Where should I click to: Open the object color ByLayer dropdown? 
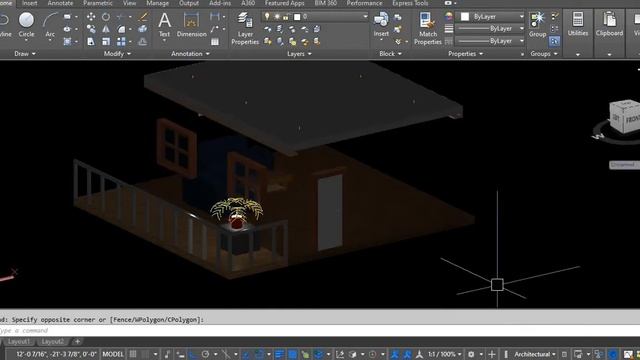[x=521, y=17]
